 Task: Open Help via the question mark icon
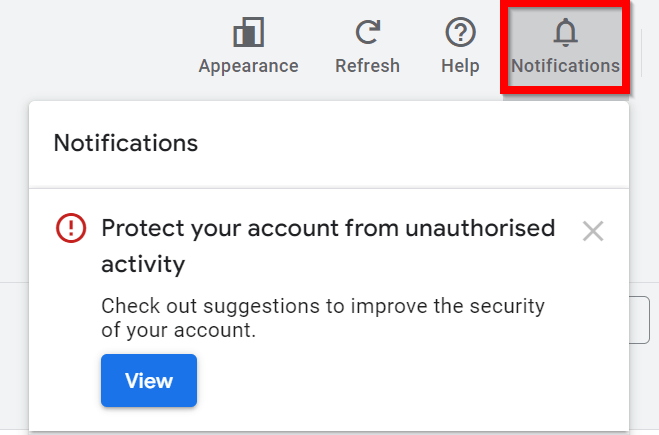point(460,32)
